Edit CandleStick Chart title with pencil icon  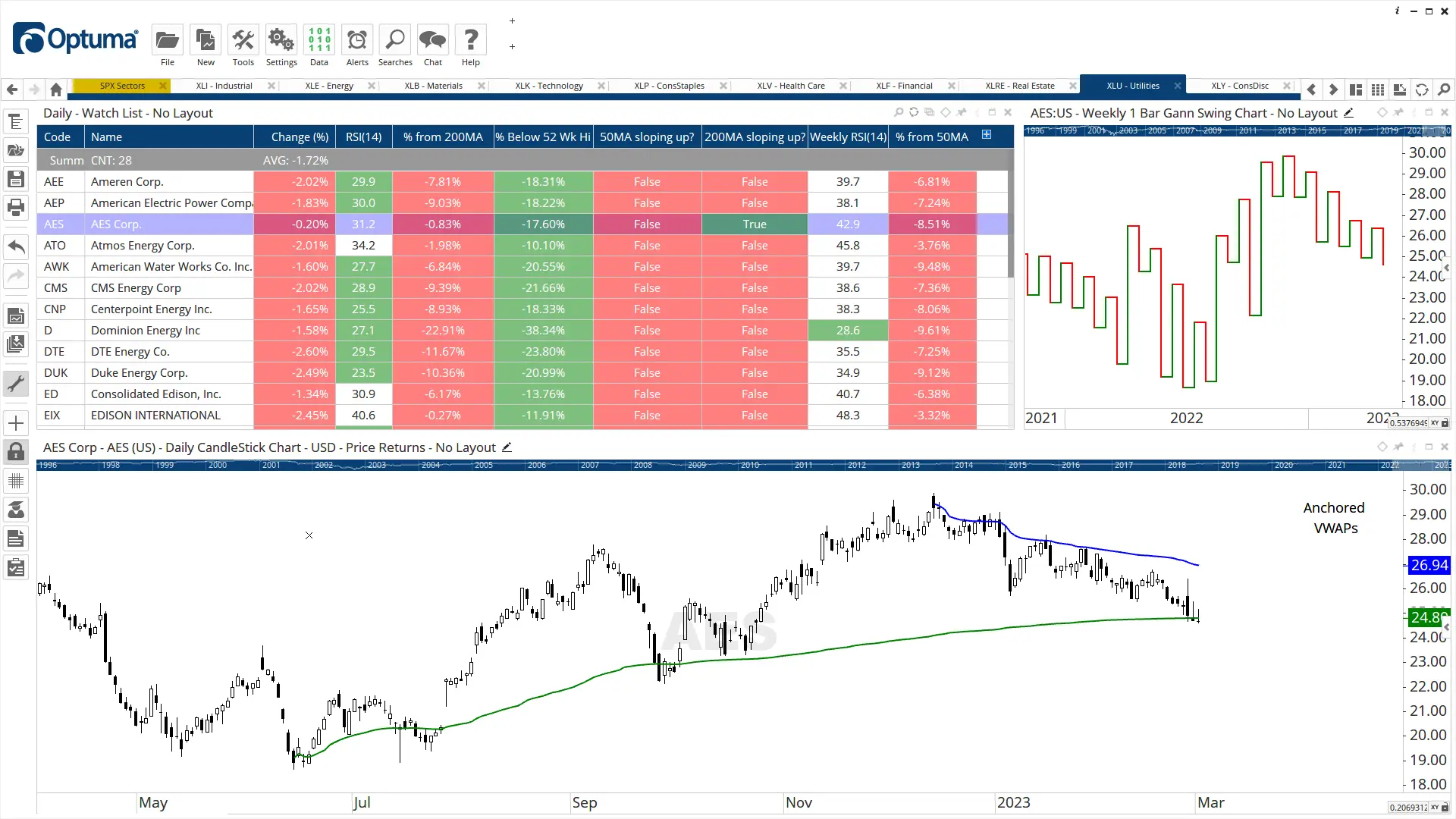(x=507, y=447)
